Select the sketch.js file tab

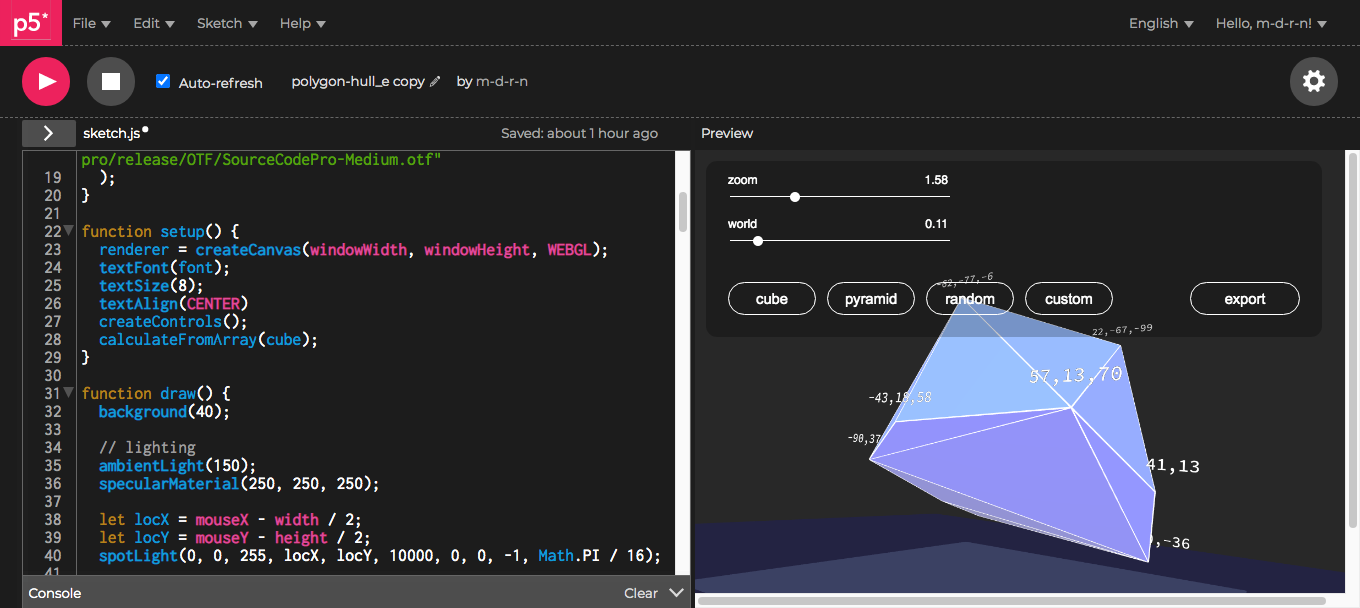tap(111, 133)
